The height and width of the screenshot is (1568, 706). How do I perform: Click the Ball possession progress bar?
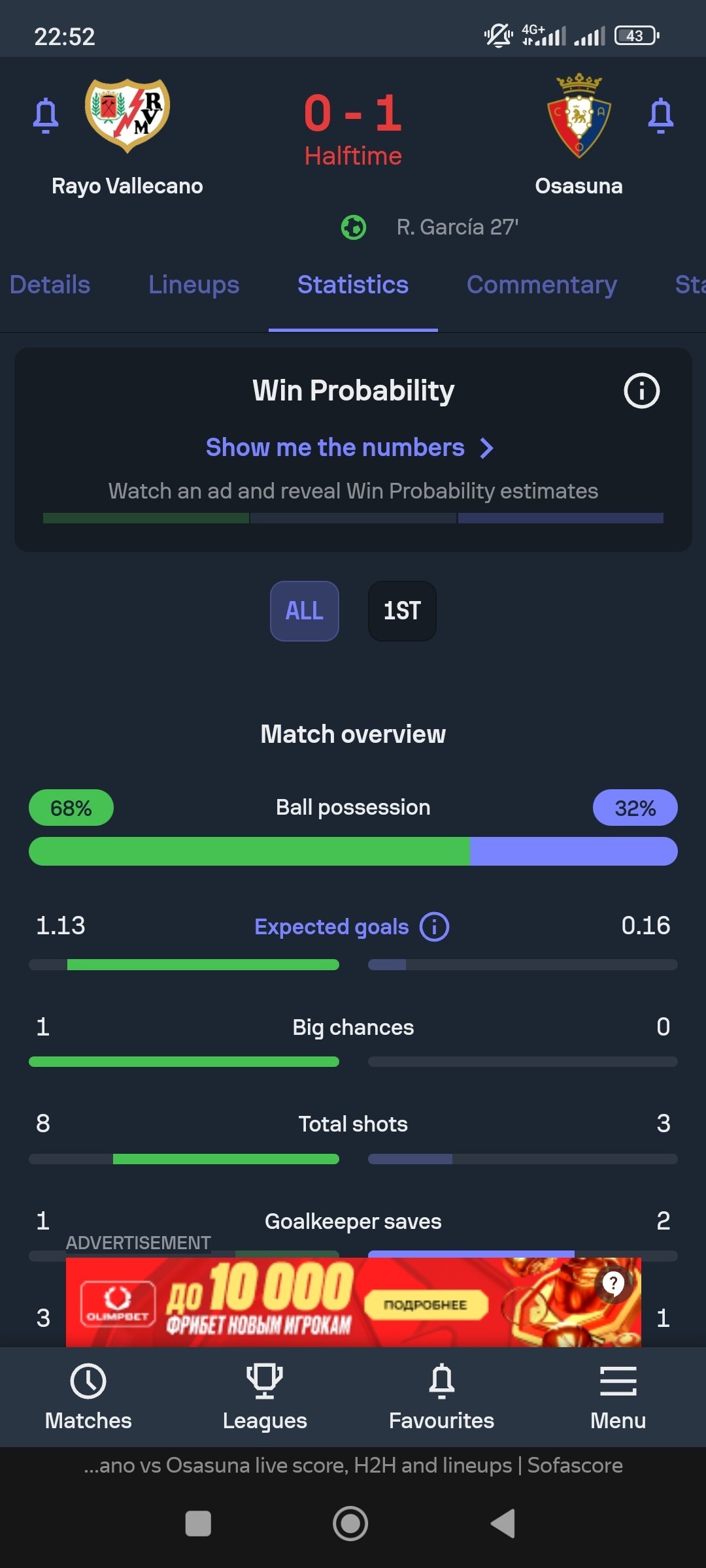coord(353,851)
